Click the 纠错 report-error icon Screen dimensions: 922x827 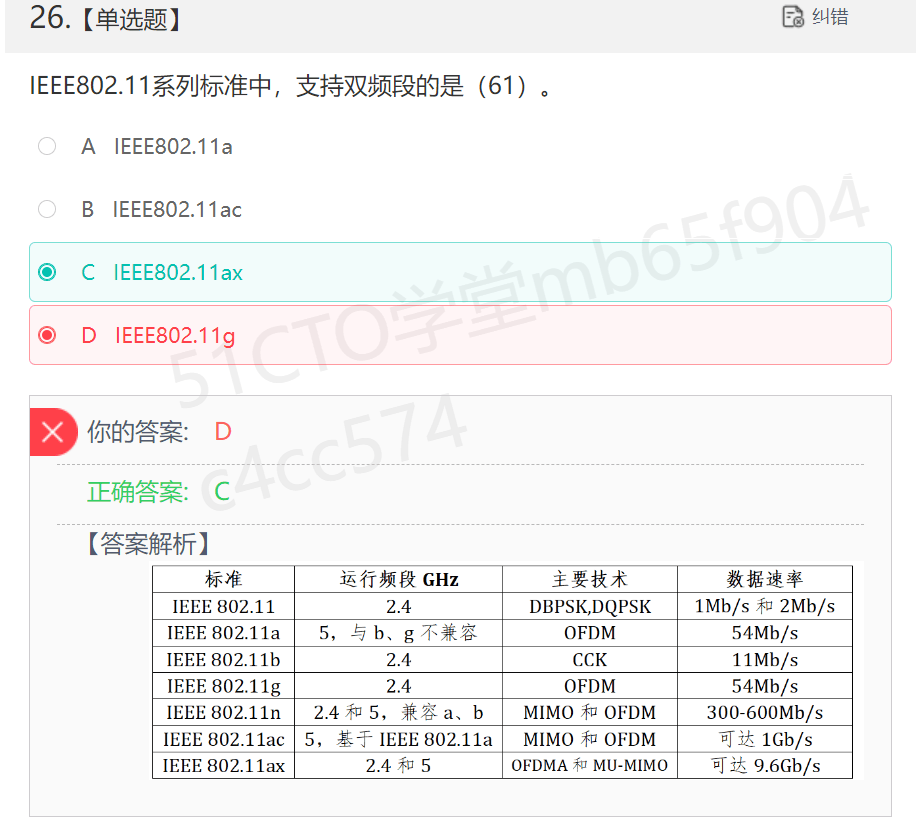point(793,16)
